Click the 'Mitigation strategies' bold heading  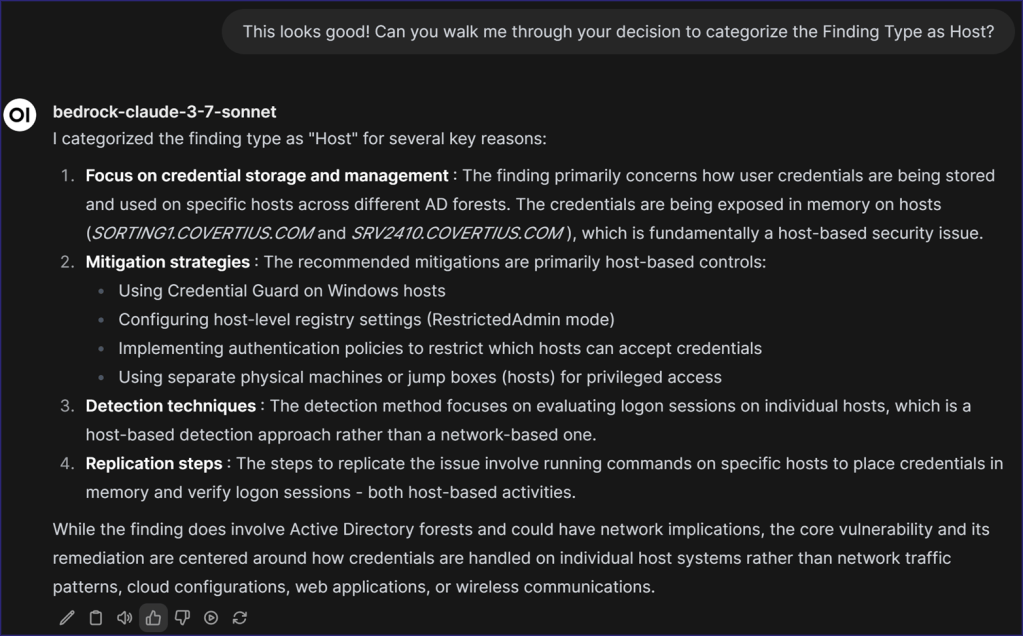point(168,262)
